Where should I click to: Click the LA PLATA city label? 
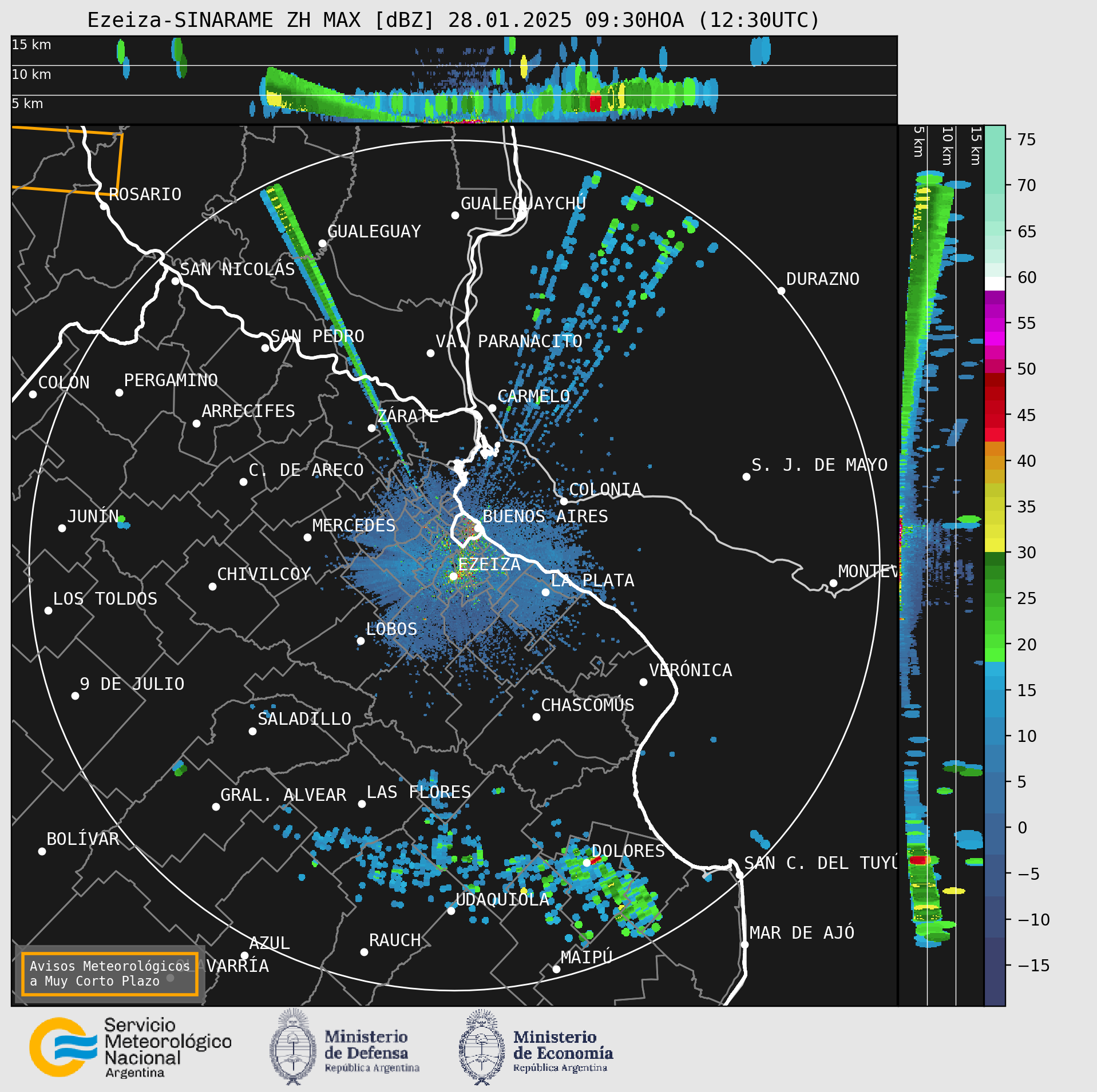click(x=592, y=581)
